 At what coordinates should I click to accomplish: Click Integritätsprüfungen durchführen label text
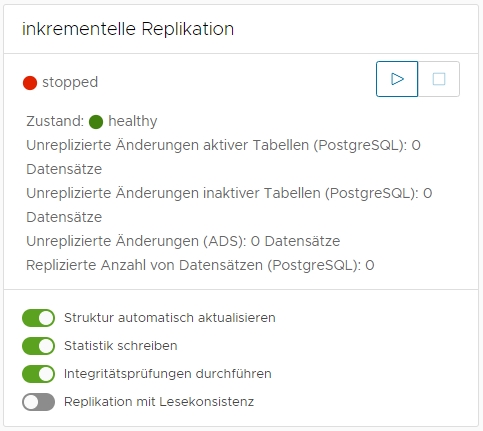click(168, 374)
